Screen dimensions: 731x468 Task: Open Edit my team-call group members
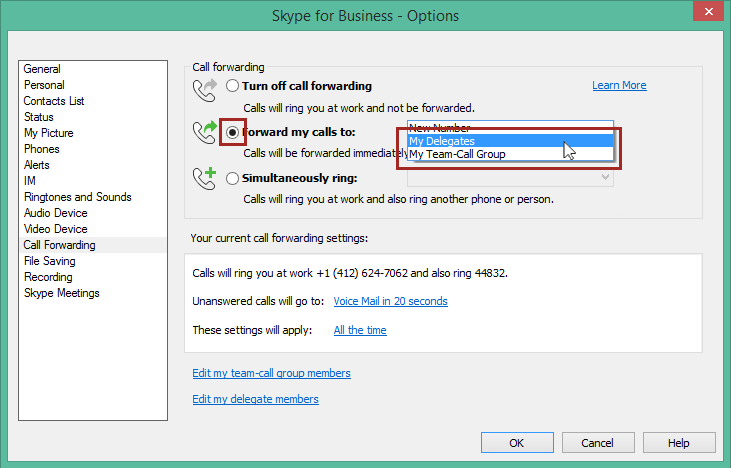pyautogui.click(x=271, y=373)
